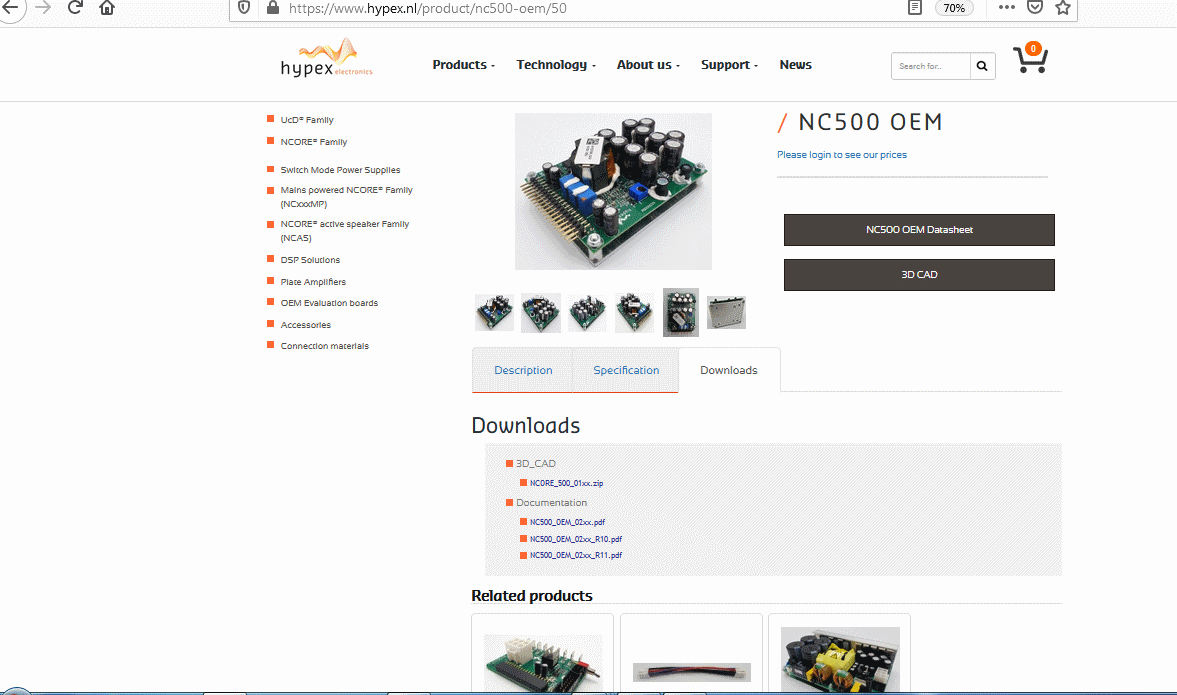
Task: Open the browser home page
Action: coord(107,8)
